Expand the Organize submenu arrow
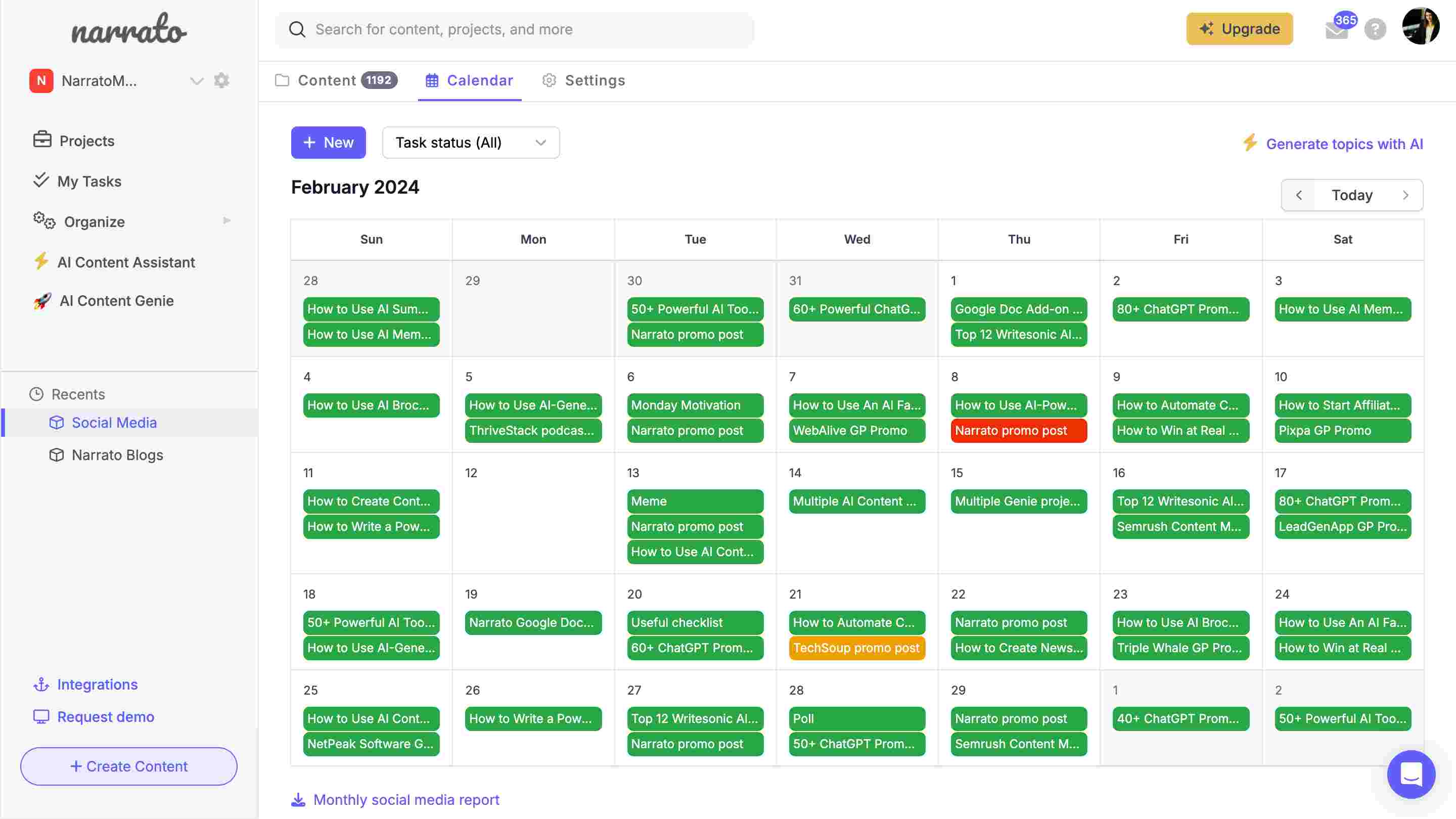 click(x=226, y=221)
